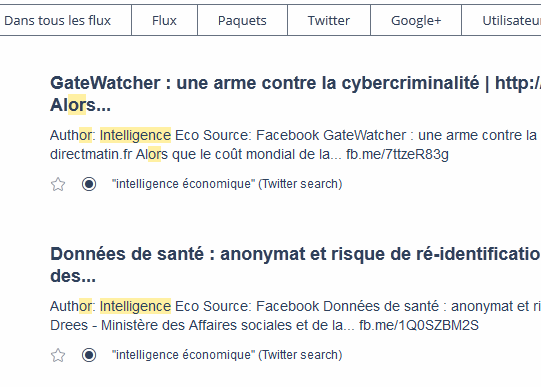541x387 pixels.
Task: Open the GateWatcher cybercriminalité article title
Action: click(295, 94)
